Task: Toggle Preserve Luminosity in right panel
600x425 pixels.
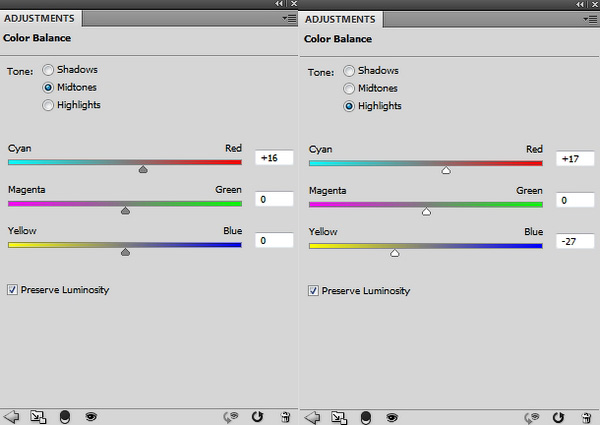Action: coord(313,291)
